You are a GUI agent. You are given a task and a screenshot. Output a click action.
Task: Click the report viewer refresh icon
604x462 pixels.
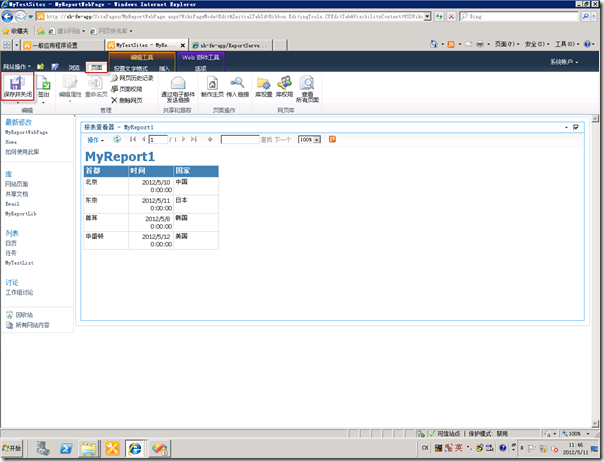tap(117, 139)
